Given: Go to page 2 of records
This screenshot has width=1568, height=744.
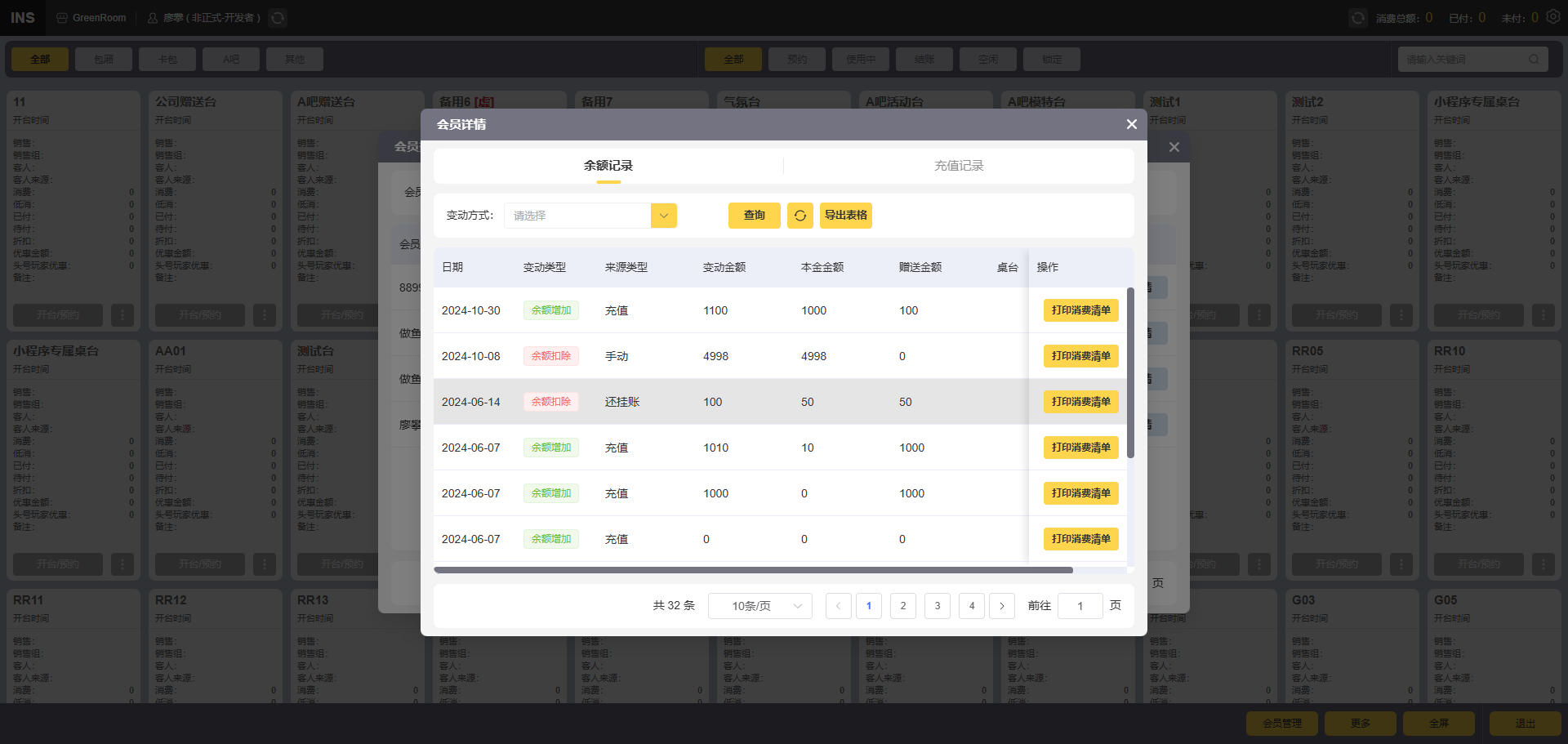Looking at the screenshot, I should (x=903, y=606).
